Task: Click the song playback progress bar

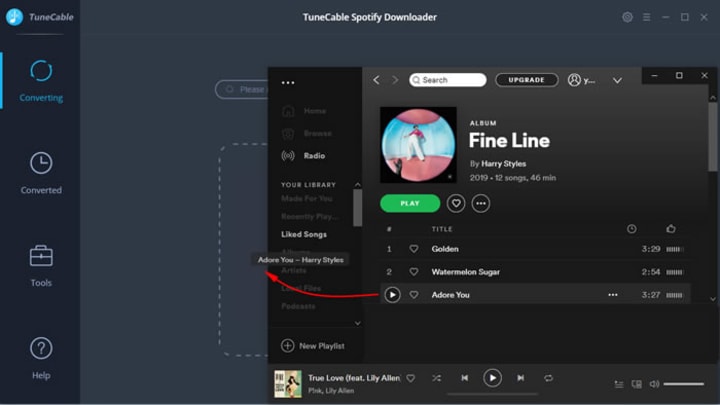Action: coord(492,394)
